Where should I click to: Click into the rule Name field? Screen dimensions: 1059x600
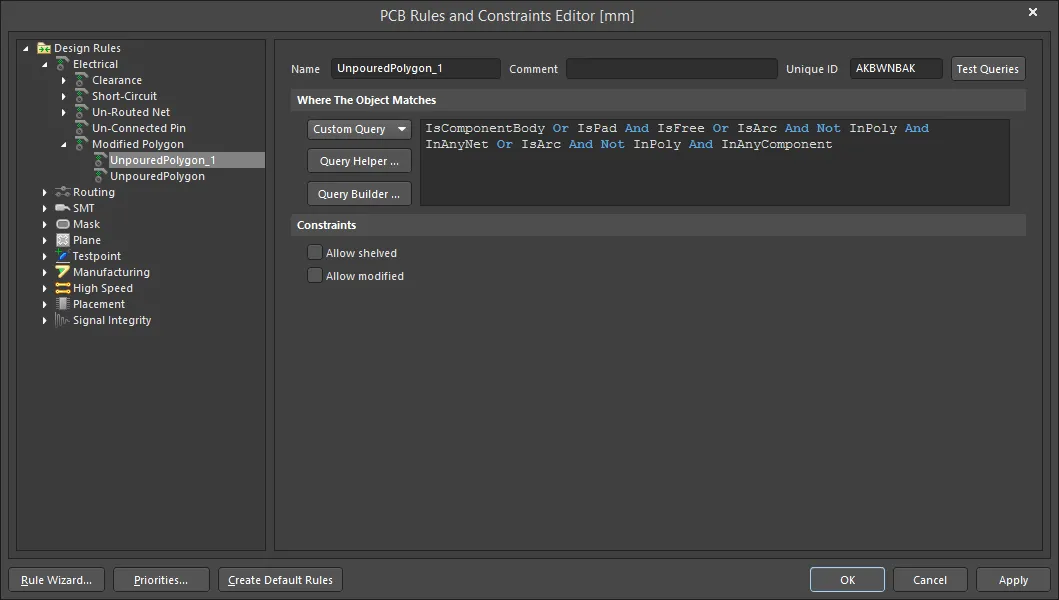415,68
